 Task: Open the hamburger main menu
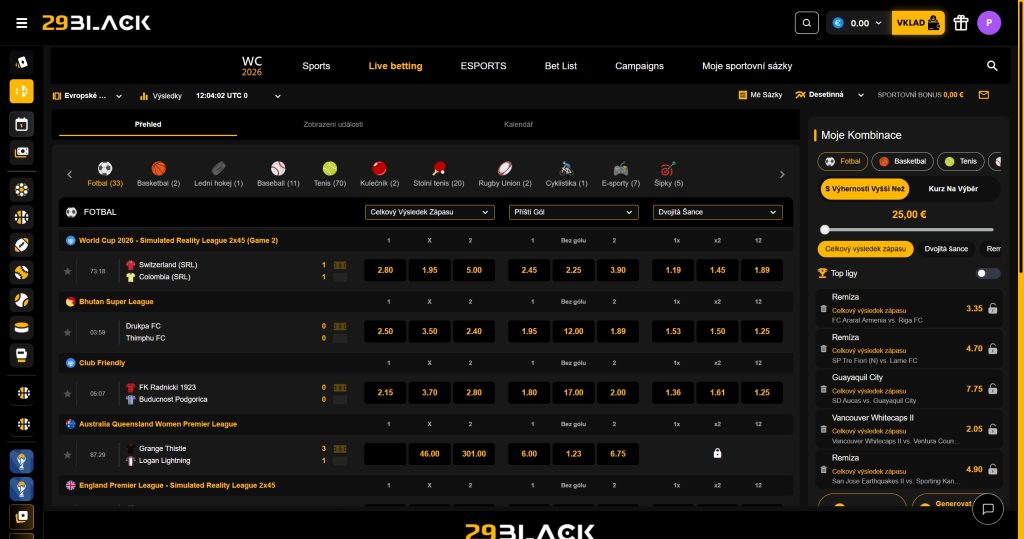pyautogui.click(x=22, y=23)
